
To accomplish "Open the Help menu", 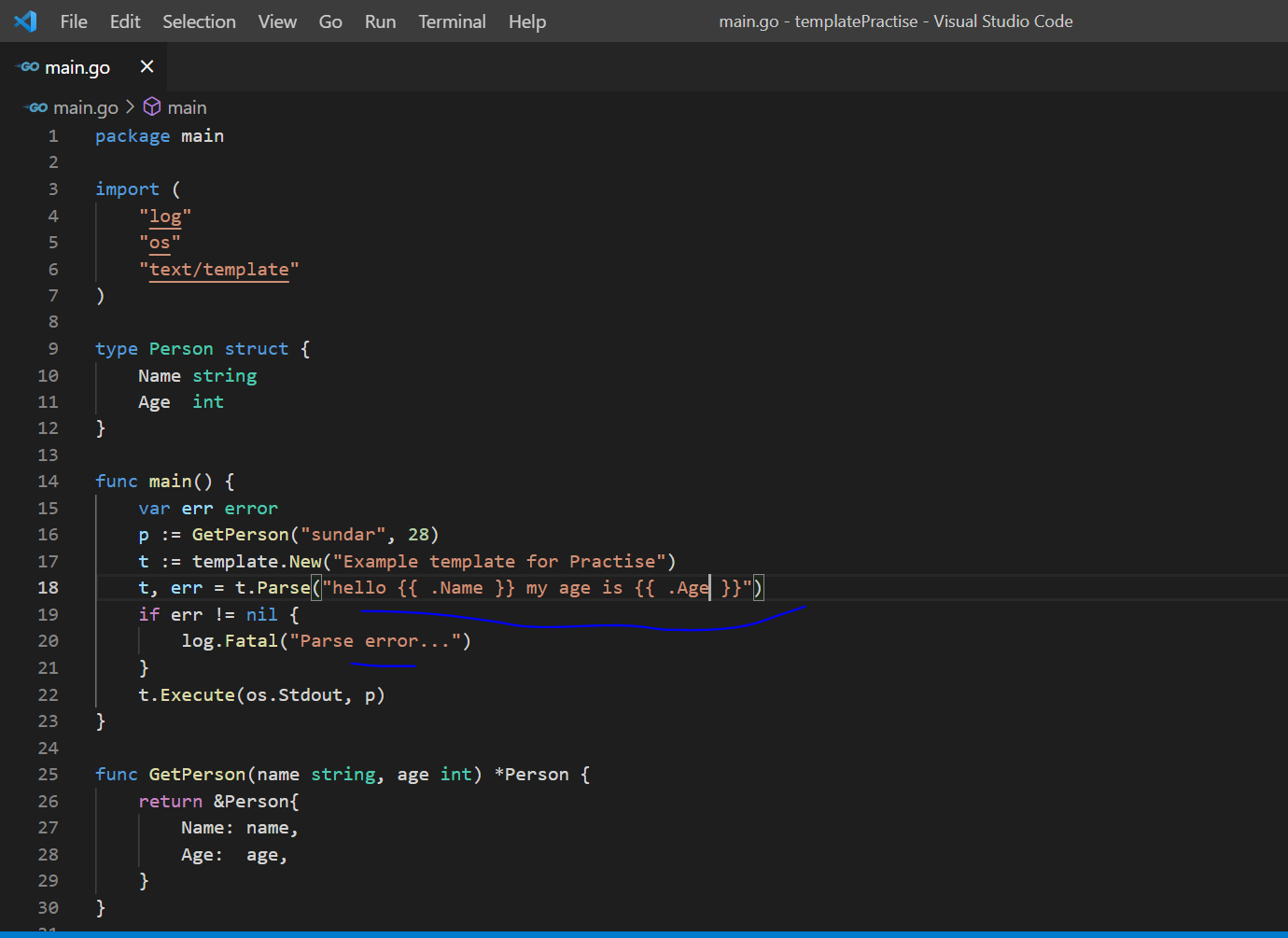I will pyautogui.click(x=527, y=21).
